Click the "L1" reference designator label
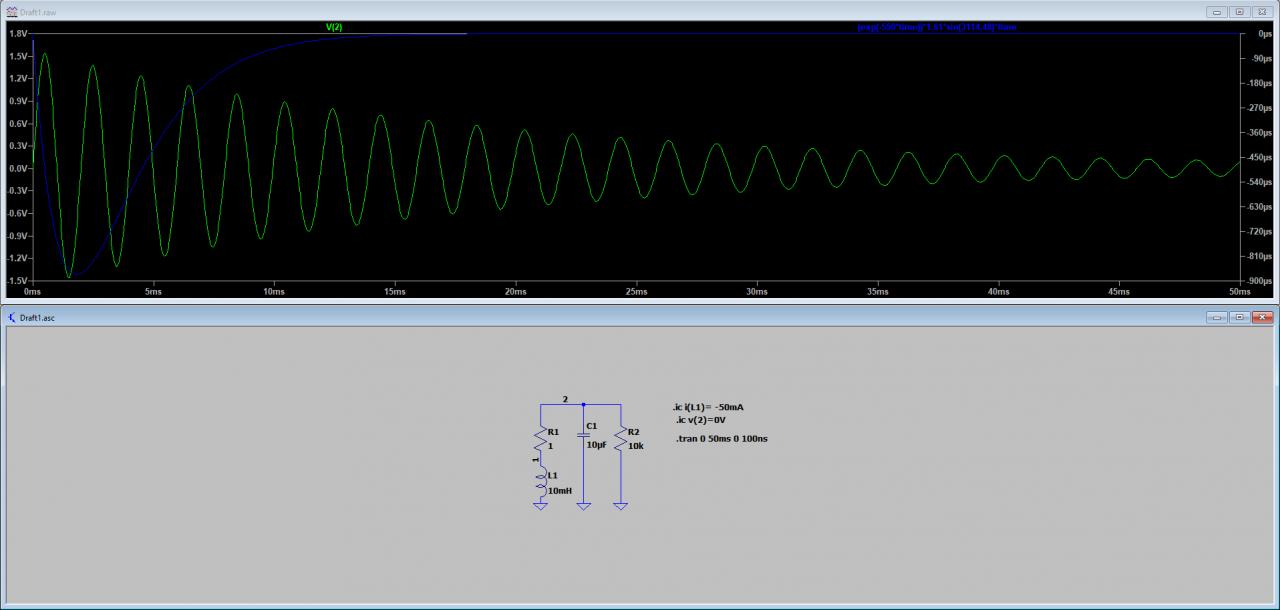This screenshot has height=610, width=1280. pos(553,476)
